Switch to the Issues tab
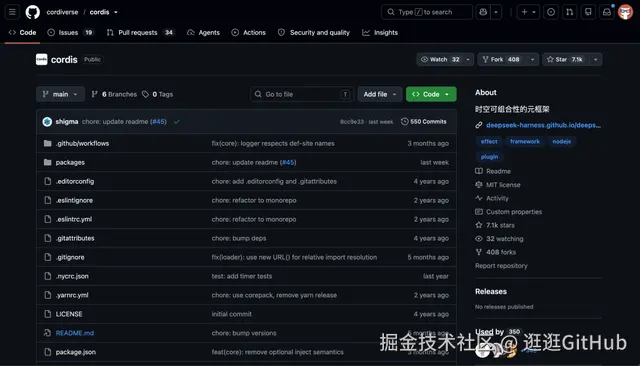 tap(71, 33)
